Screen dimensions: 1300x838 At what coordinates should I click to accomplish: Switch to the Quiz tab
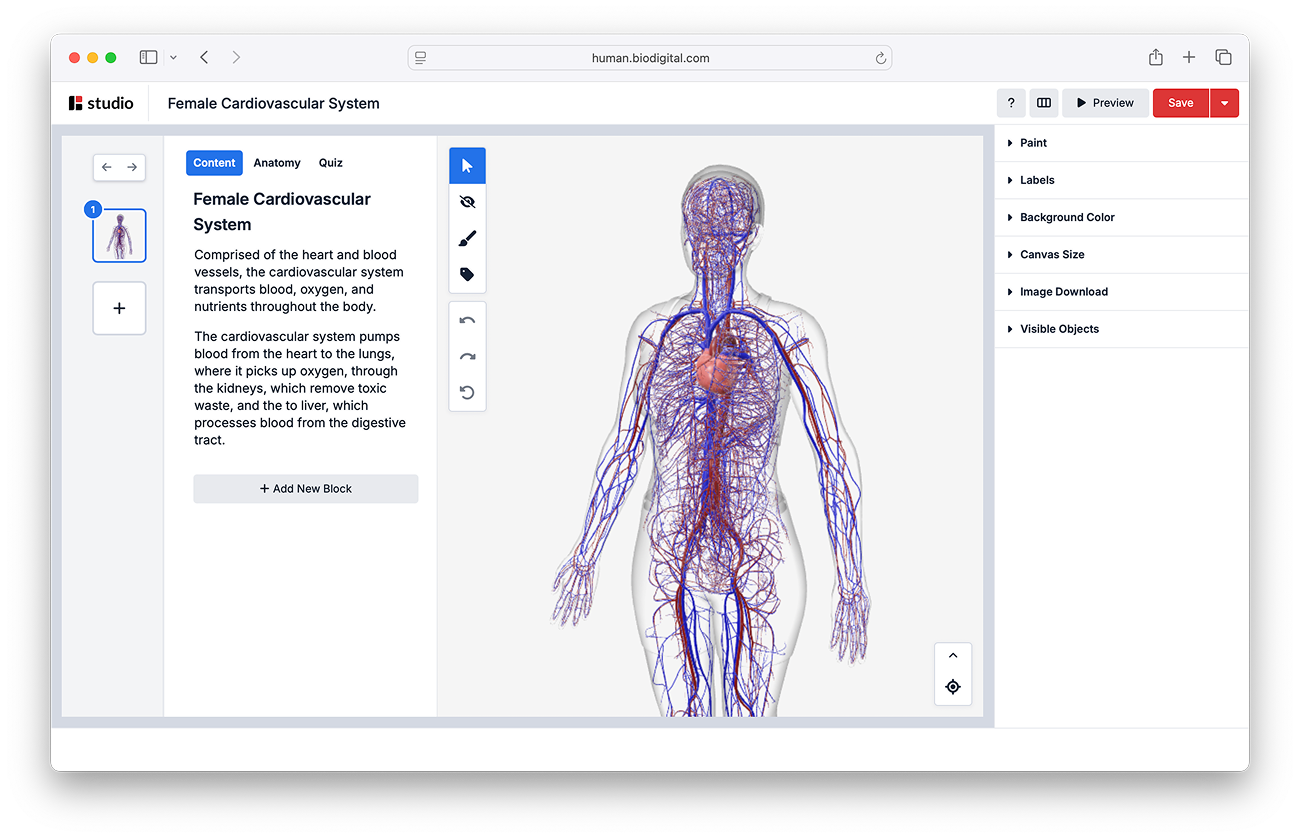click(331, 163)
